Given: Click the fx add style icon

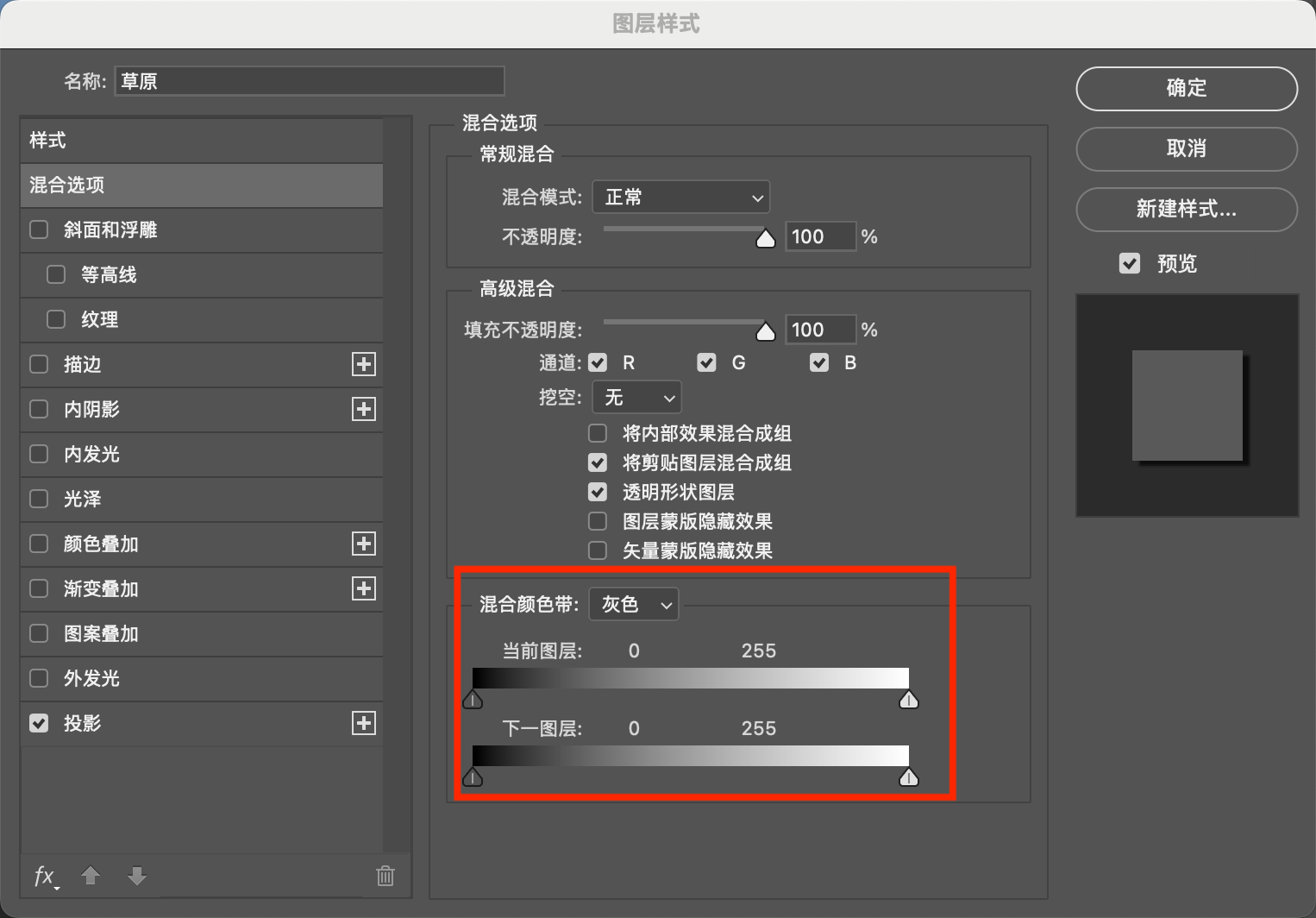Looking at the screenshot, I should pos(45,877).
